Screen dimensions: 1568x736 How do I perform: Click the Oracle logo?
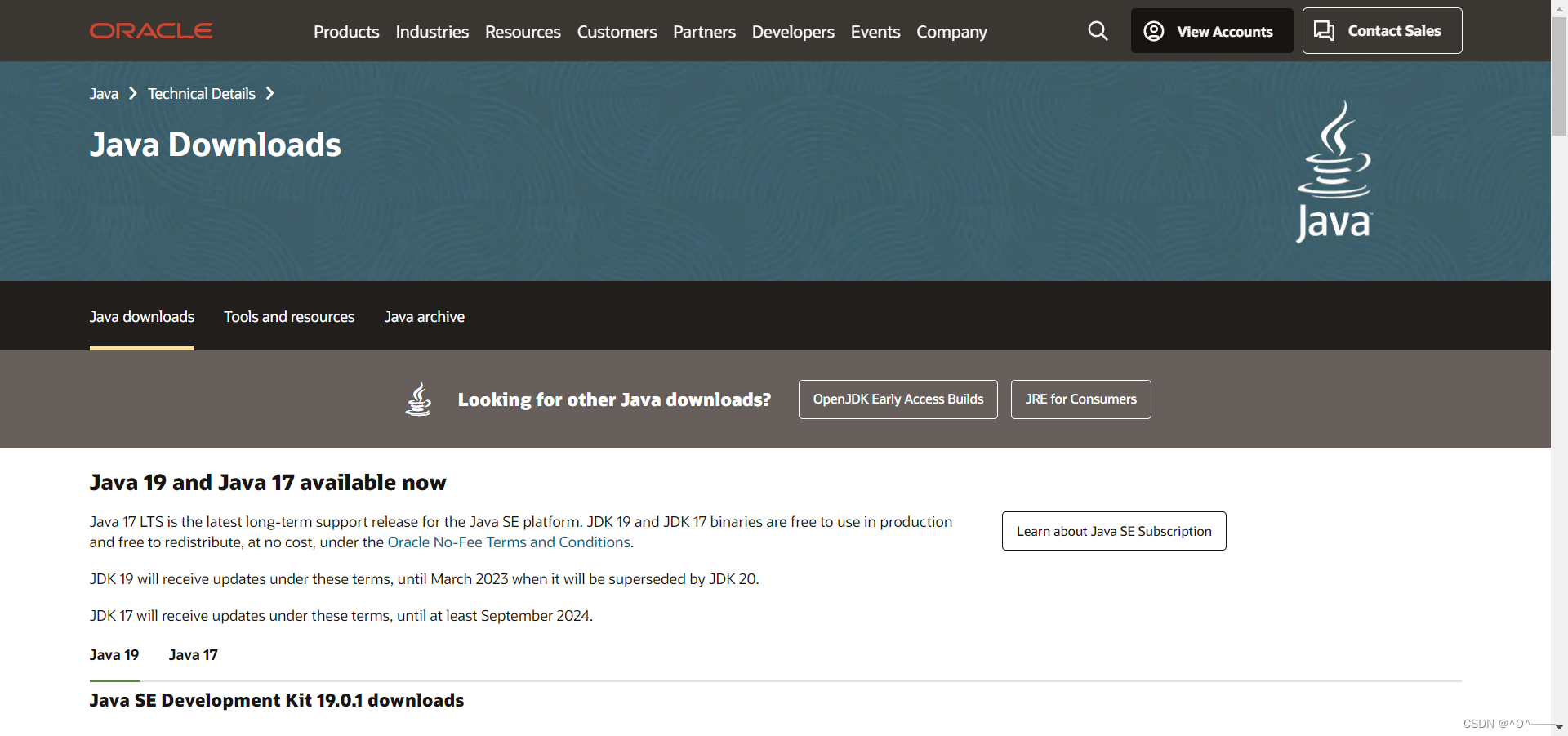click(x=151, y=31)
